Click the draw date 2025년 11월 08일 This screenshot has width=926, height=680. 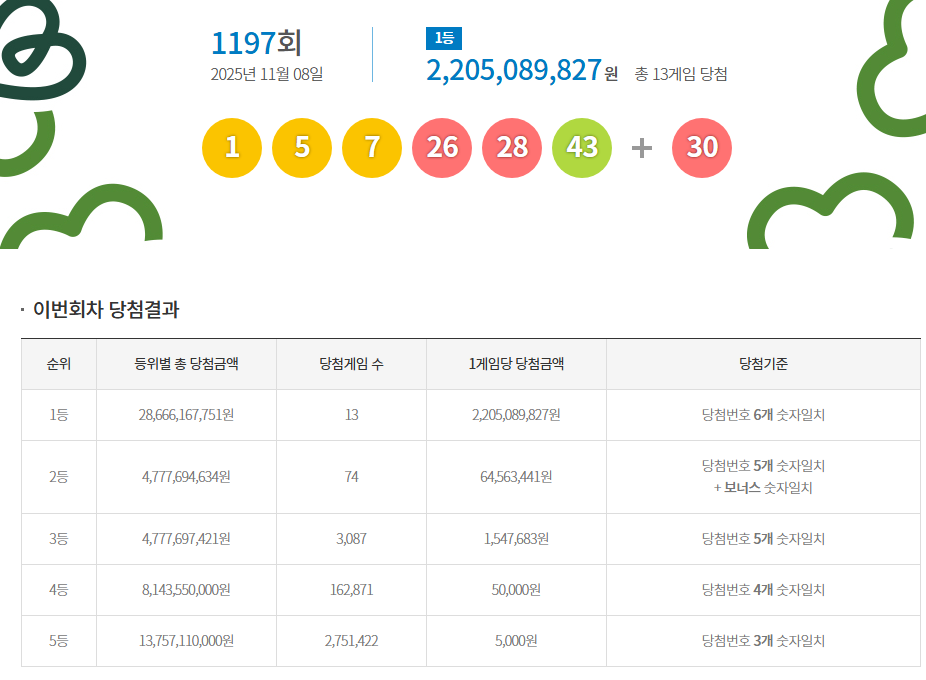click(x=267, y=74)
